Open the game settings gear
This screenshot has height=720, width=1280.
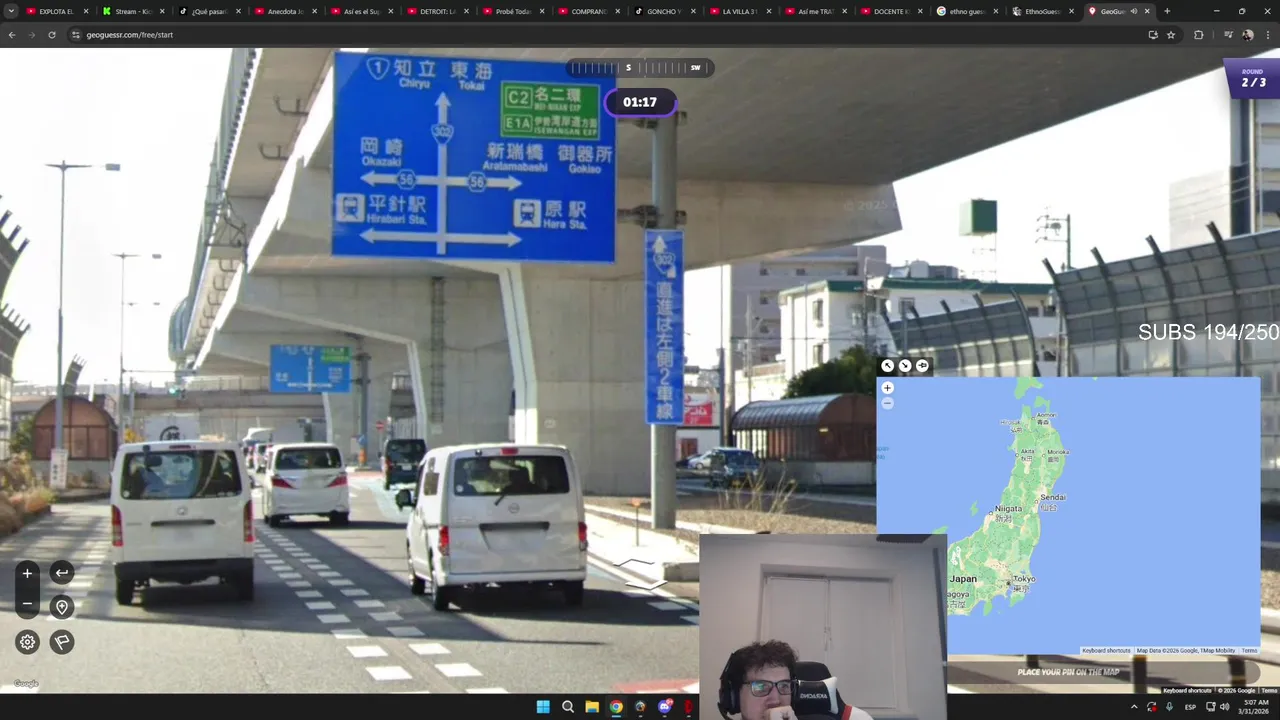[x=27, y=642]
